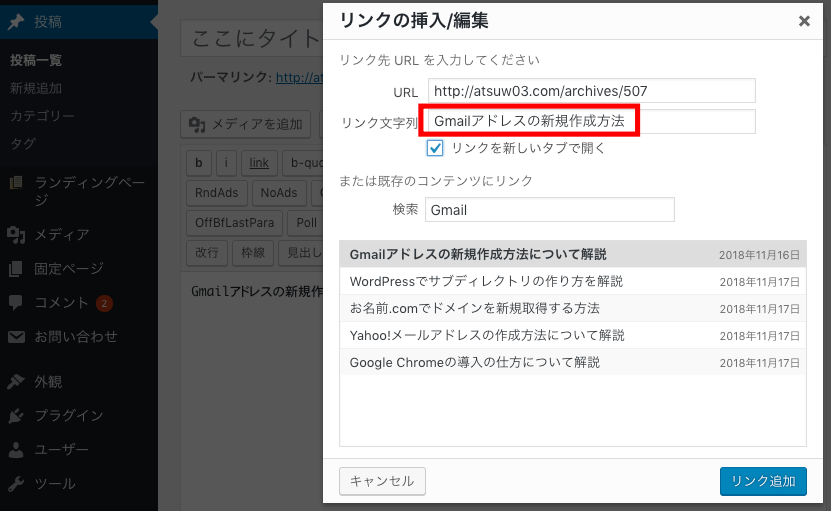The image size is (831, 511).
Task: Click the OffBfLastPara editor button
Action: point(234,223)
